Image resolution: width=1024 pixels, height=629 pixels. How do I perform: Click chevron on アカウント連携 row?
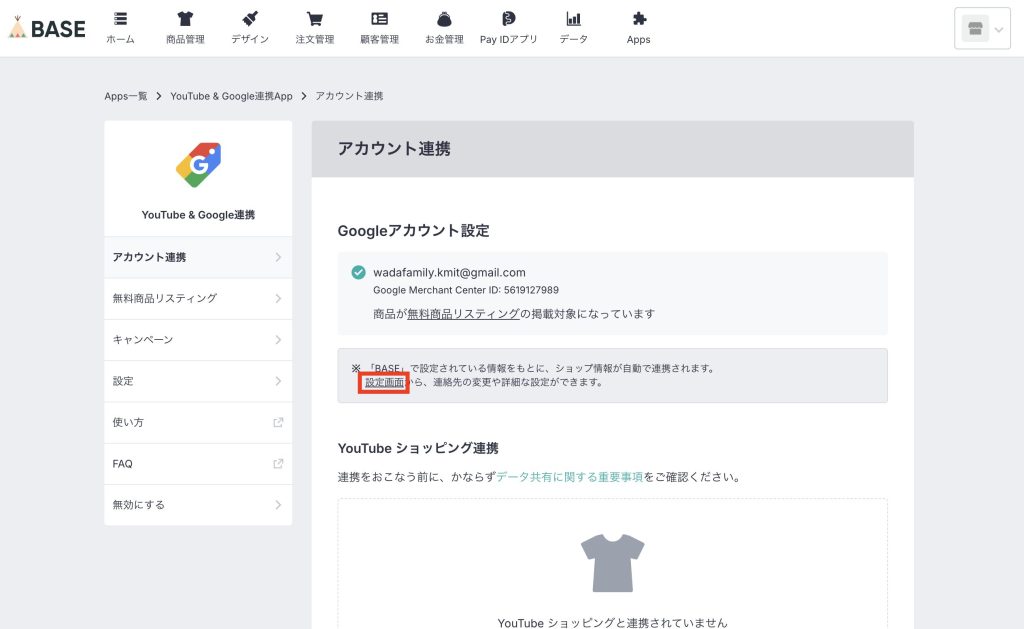coord(278,257)
